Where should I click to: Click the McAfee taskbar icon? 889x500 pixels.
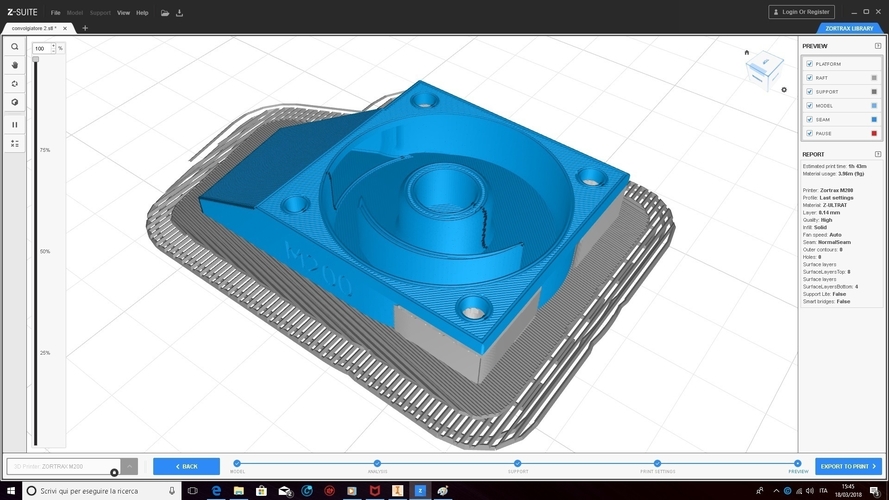(375, 490)
